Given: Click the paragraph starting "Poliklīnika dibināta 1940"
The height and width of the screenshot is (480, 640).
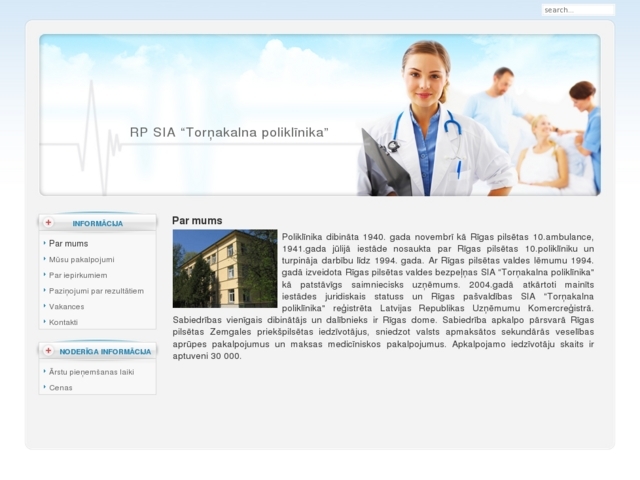Looking at the screenshot, I should coord(383,296).
